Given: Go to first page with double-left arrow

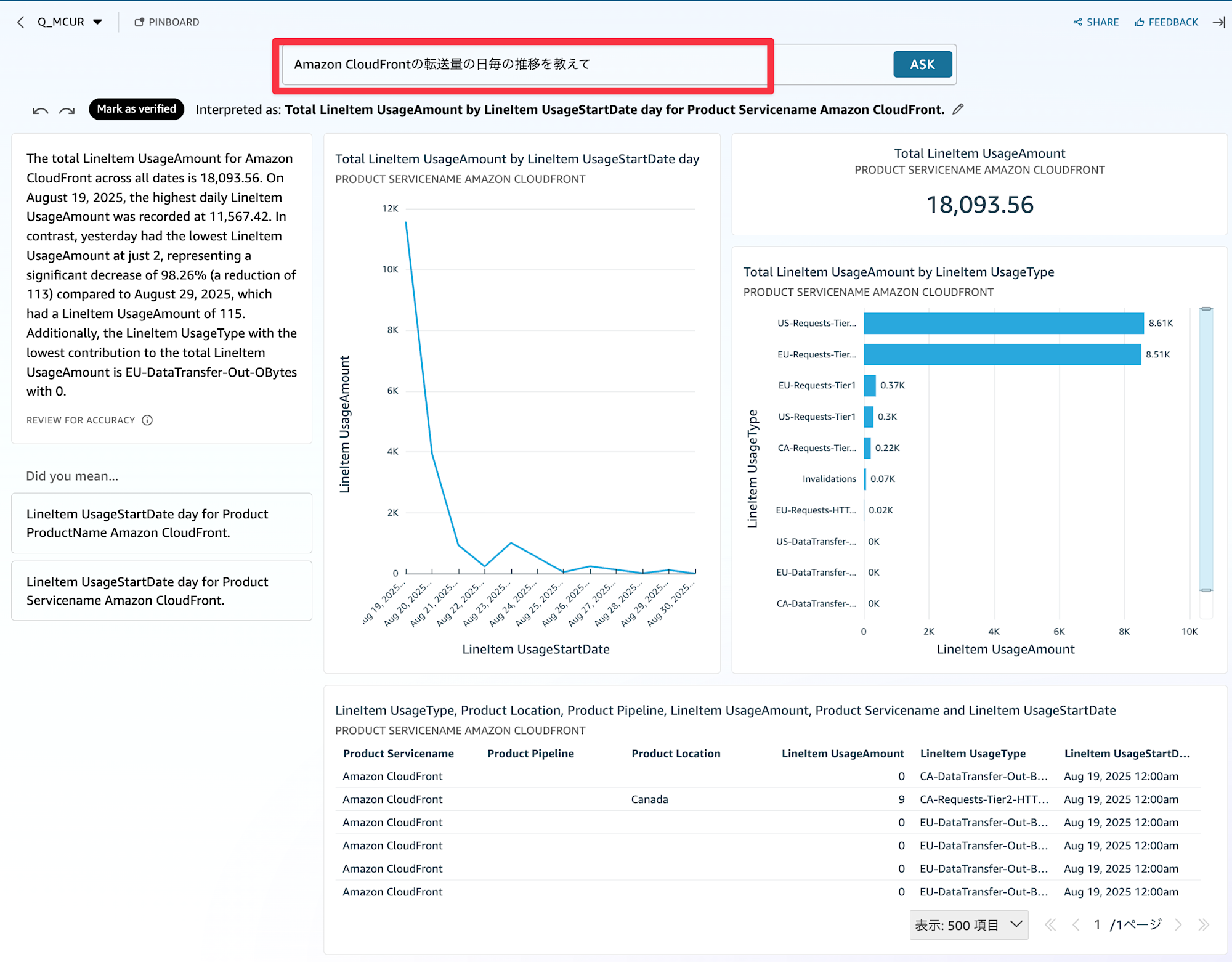Looking at the screenshot, I should pyautogui.click(x=1050, y=925).
